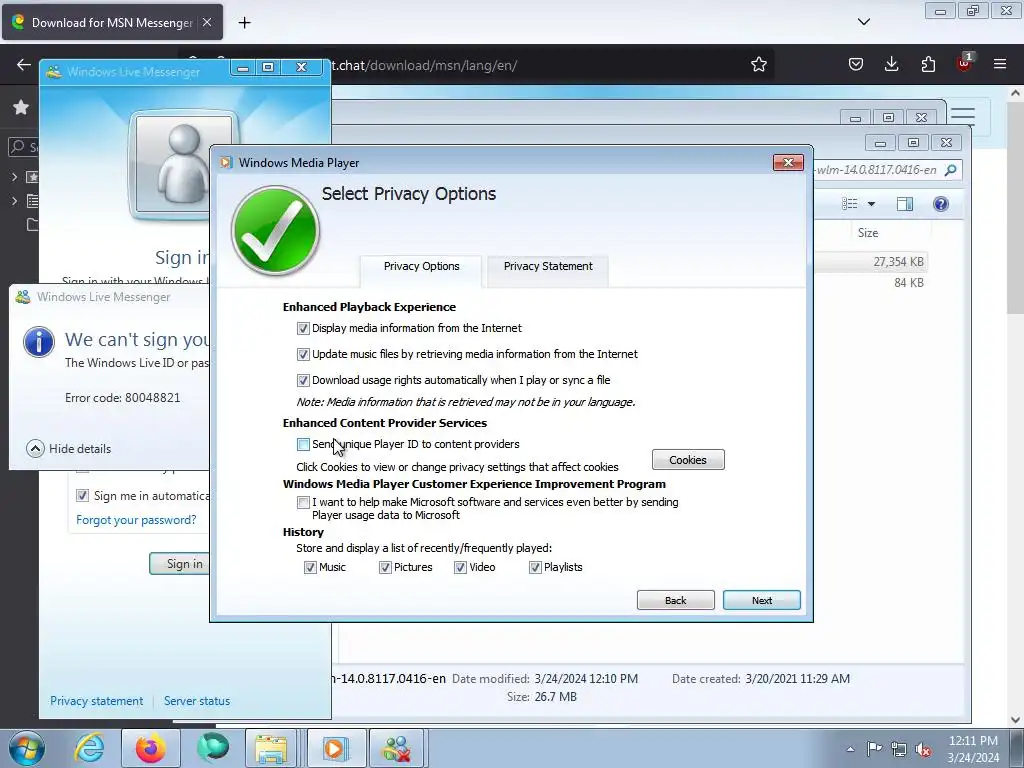Open the Explorer help question mark icon
Viewport: 1024px width, 768px height.
[x=940, y=204]
